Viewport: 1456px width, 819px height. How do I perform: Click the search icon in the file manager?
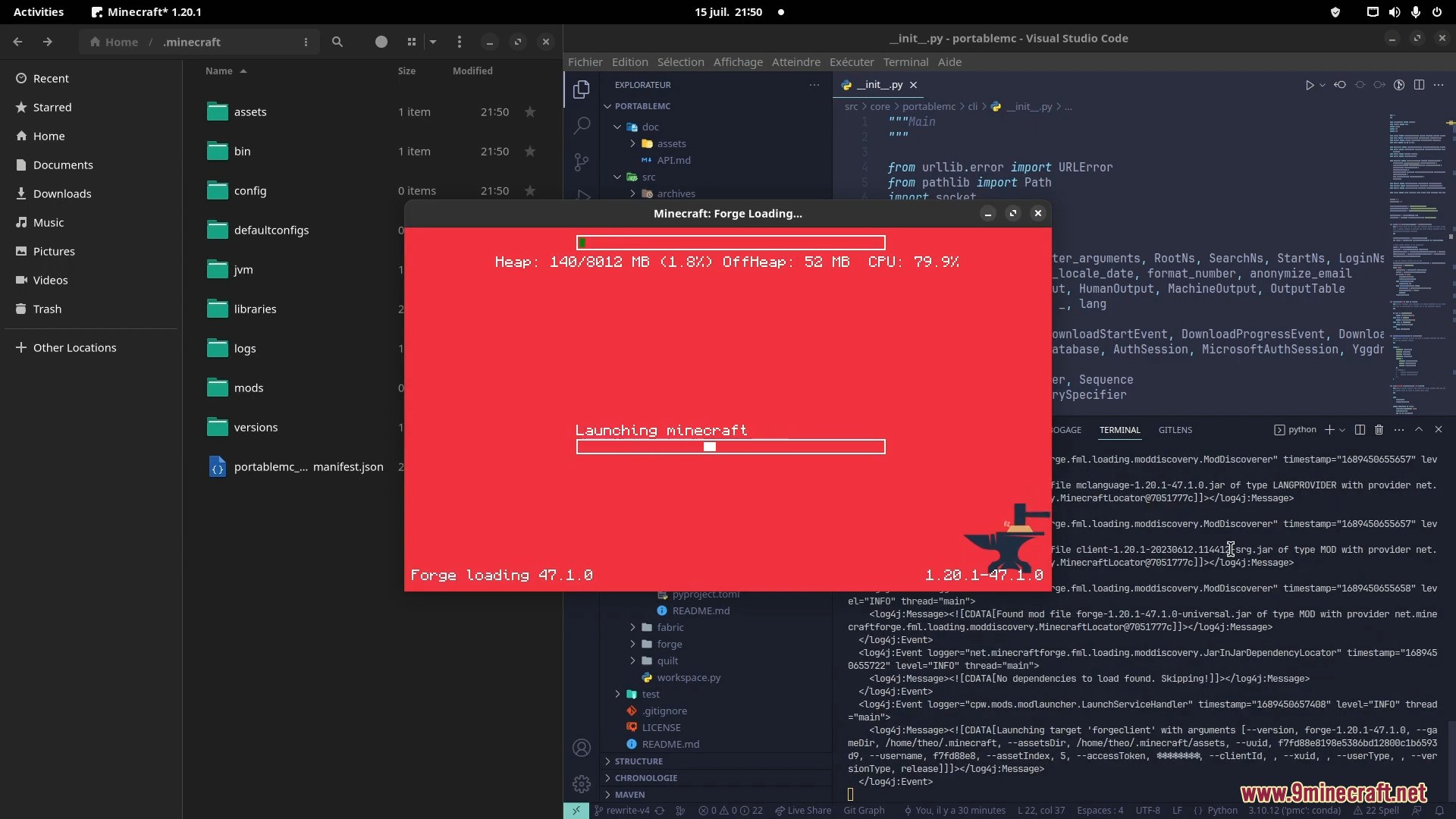click(337, 42)
